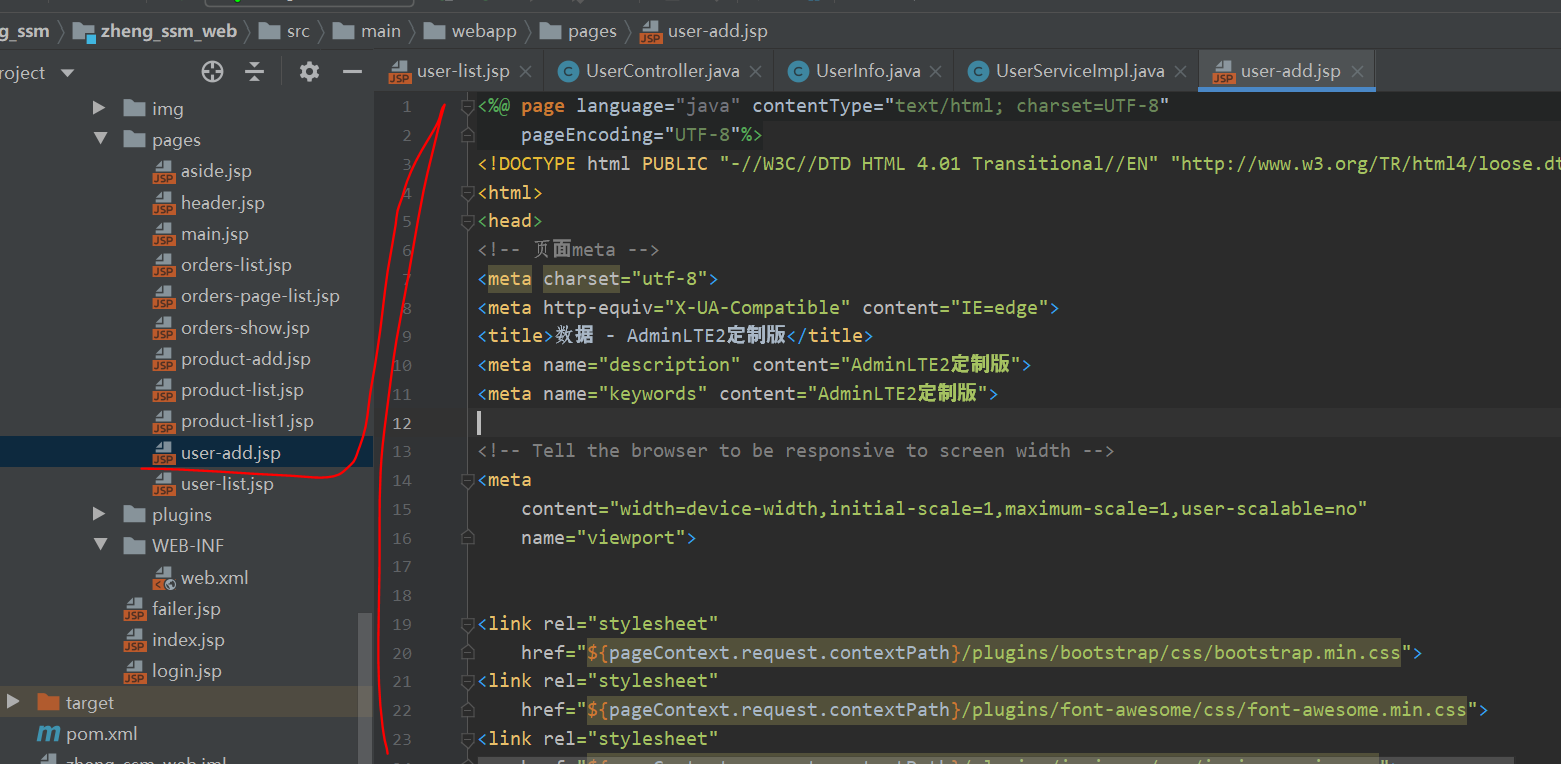Open Project panel settings gear
The image size is (1561, 764).
[x=309, y=72]
